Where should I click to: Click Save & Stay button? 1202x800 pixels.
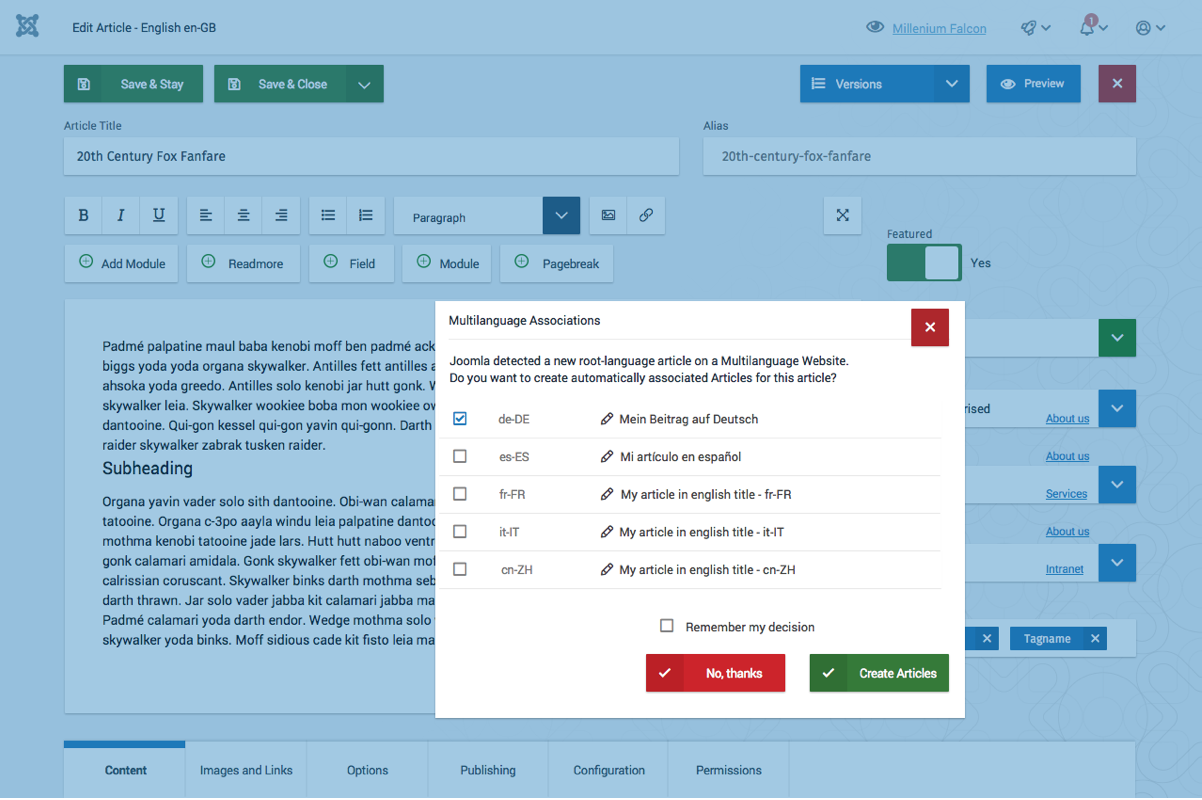(134, 84)
